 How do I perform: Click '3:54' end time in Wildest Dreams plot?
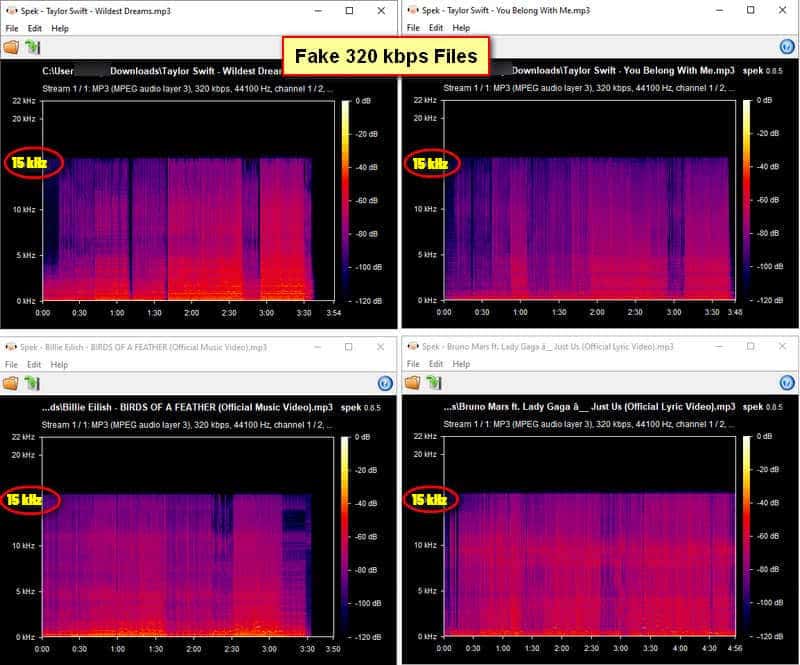point(334,313)
